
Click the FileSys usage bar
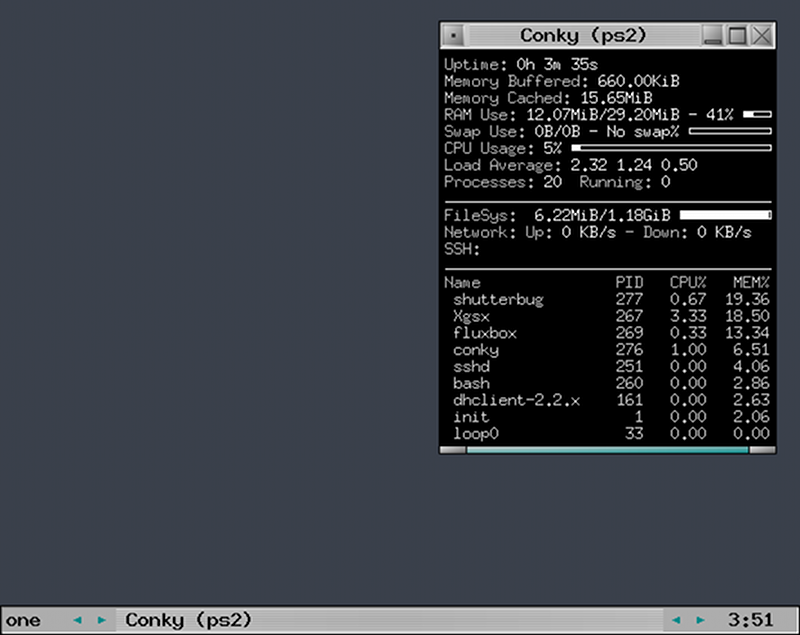[x=726, y=215]
